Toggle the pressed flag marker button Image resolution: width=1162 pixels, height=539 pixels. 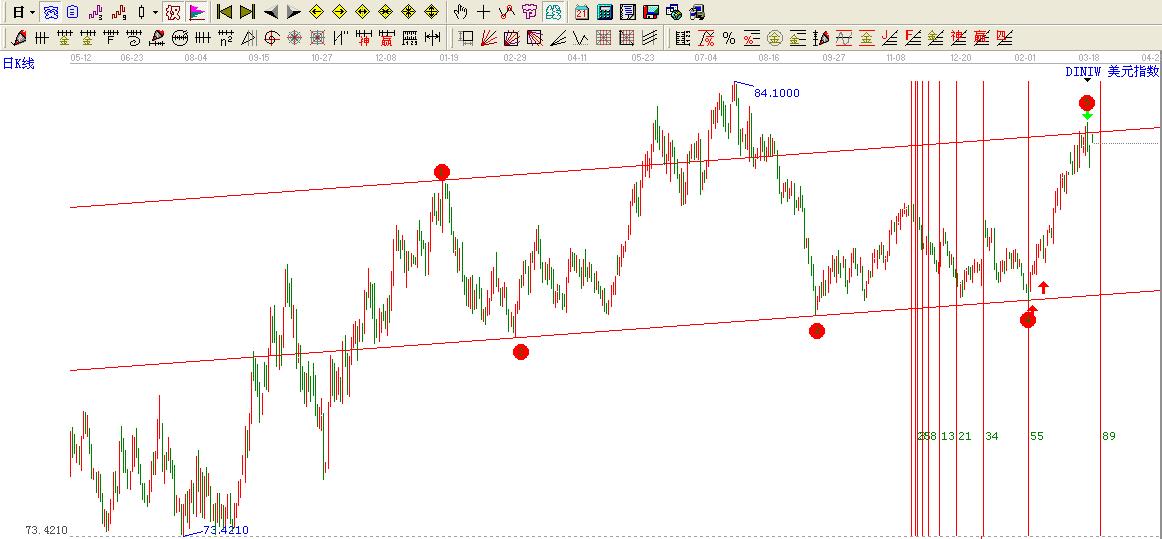[196, 12]
